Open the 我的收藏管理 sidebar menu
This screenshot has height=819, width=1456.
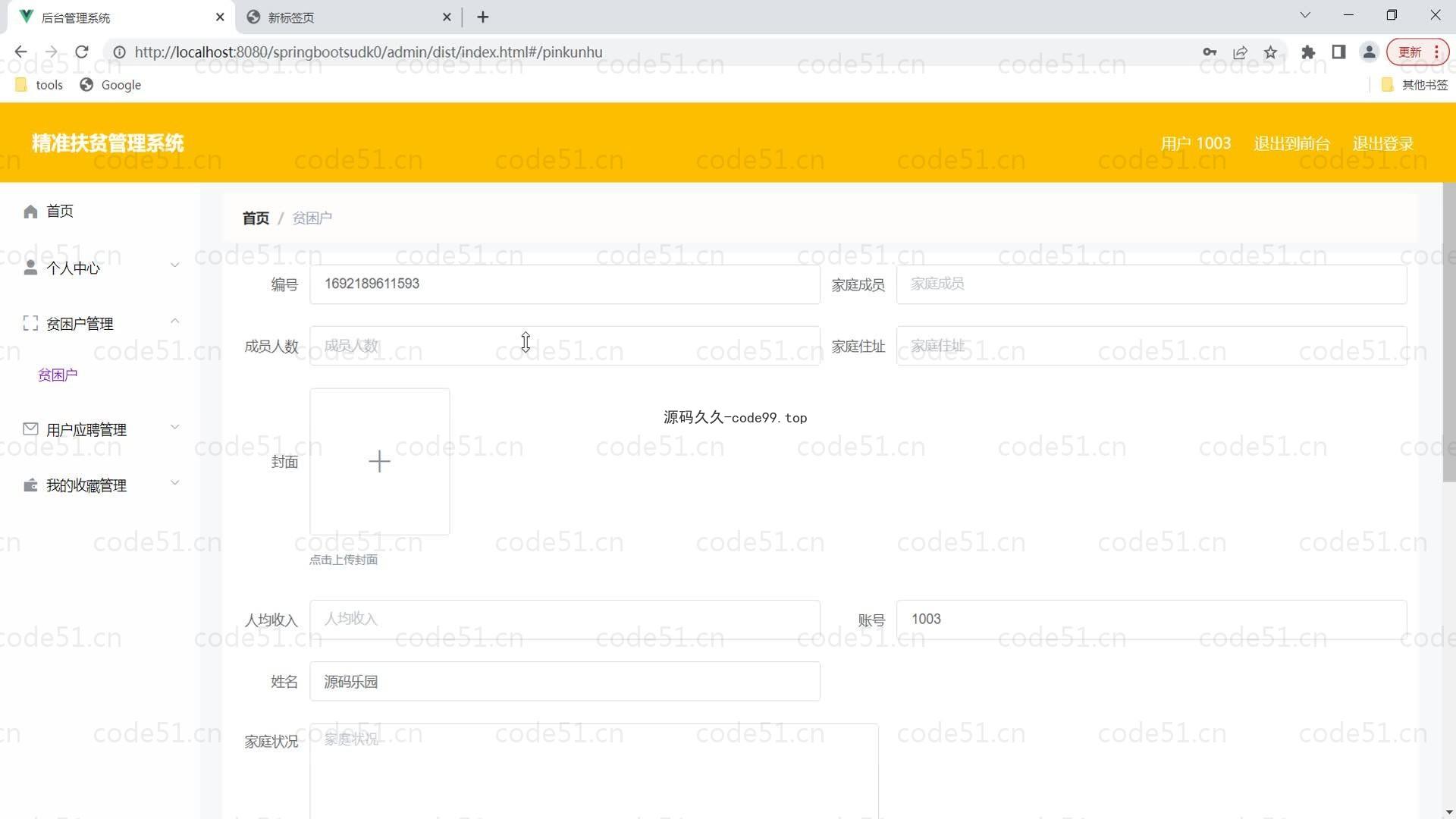pyautogui.click(x=100, y=485)
